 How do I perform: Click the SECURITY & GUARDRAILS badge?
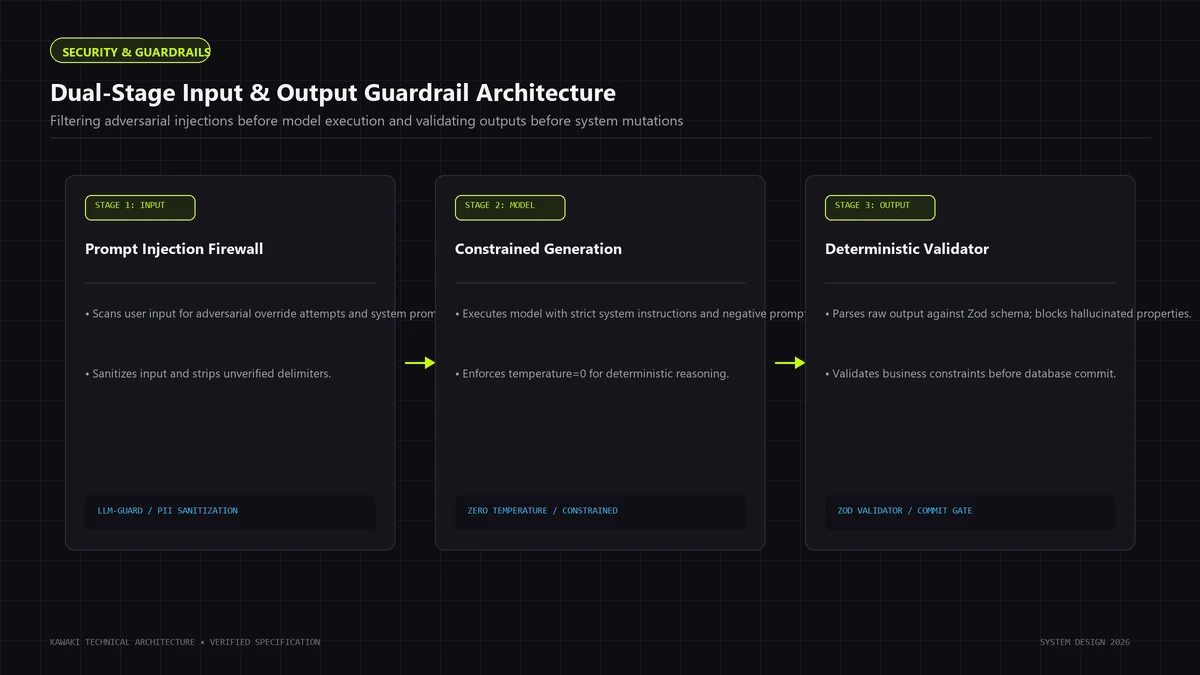[x=130, y=51]
